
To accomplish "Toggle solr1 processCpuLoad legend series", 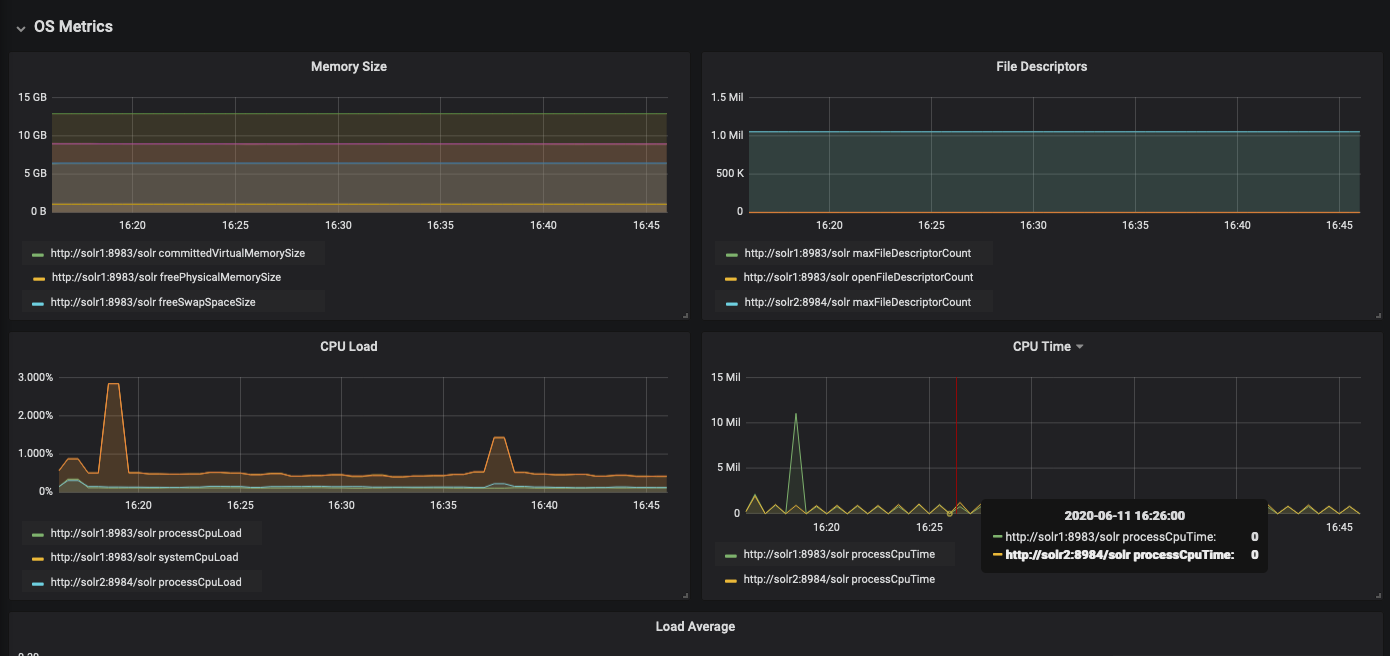I will (145, 534).
